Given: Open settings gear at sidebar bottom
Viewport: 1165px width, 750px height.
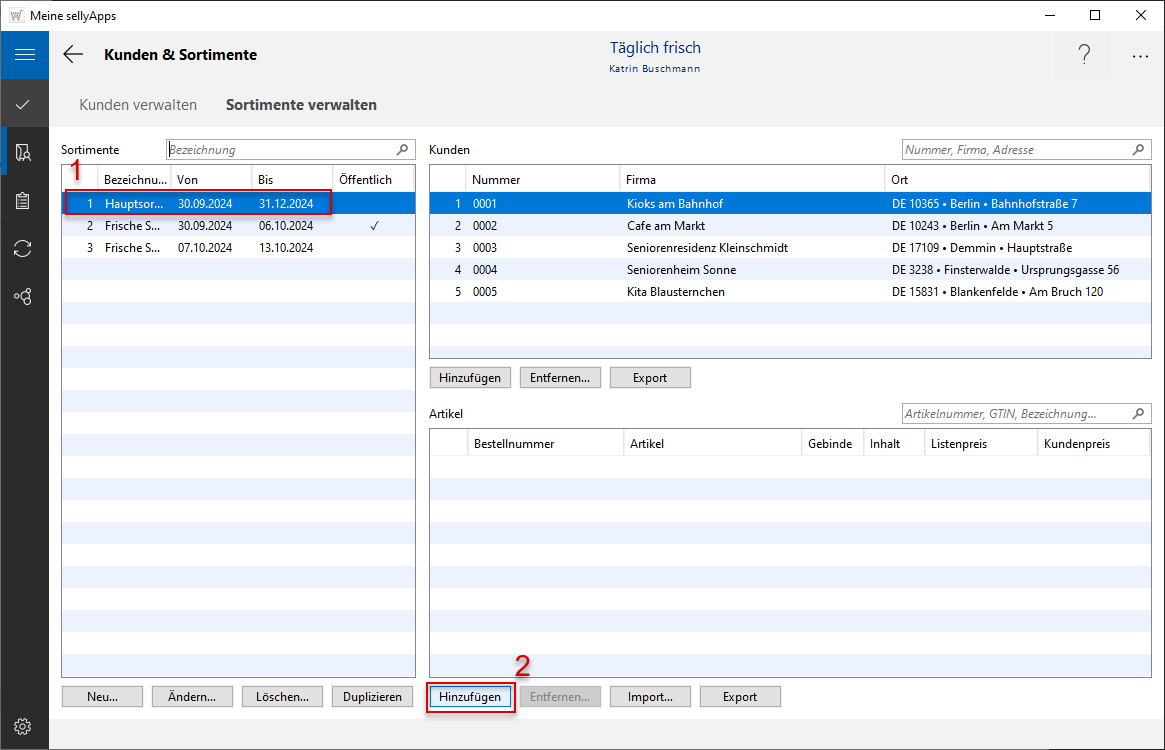Looking at the screenshot, I should point(24,726).
